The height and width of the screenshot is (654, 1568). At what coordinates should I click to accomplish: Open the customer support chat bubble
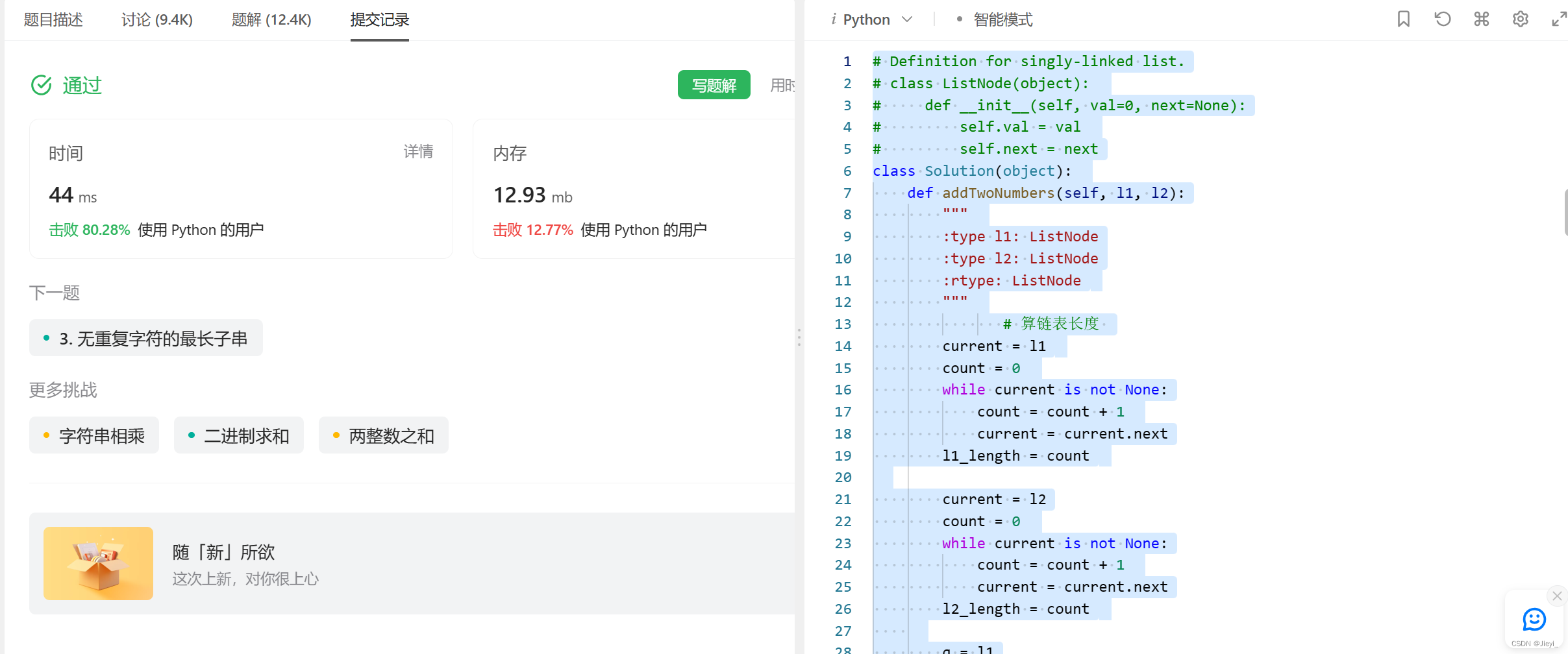[x=1534, y=620]
